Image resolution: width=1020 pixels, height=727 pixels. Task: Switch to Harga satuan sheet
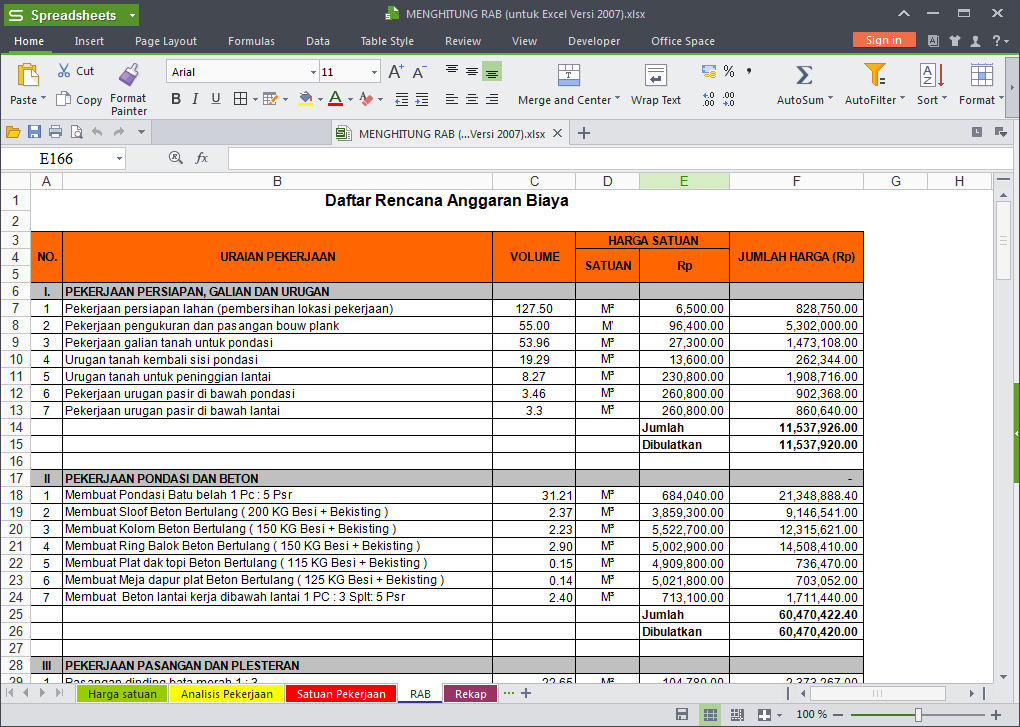coord(122,694)
